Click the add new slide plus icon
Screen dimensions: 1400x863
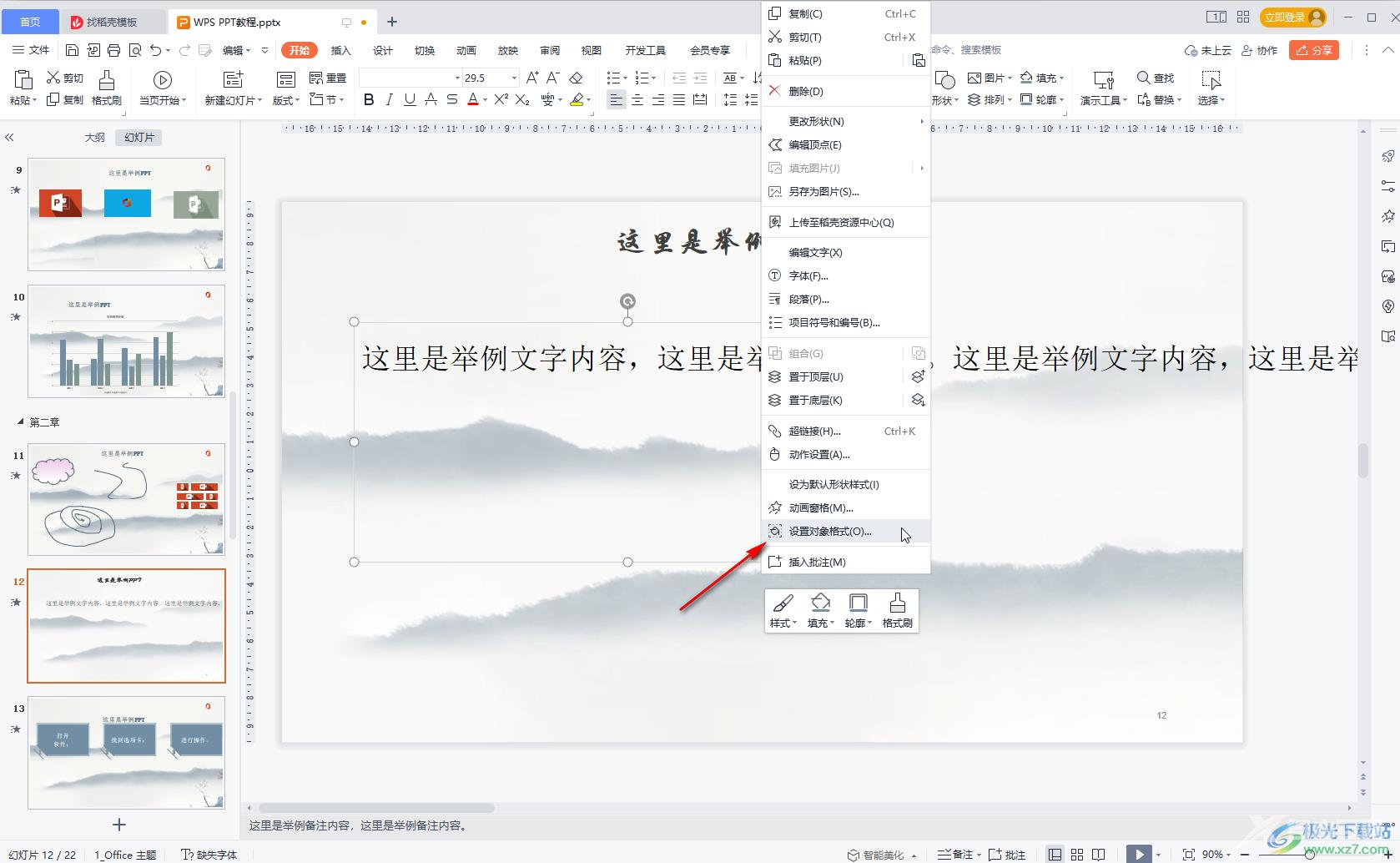pyautogui.click(x=119, y=825)
